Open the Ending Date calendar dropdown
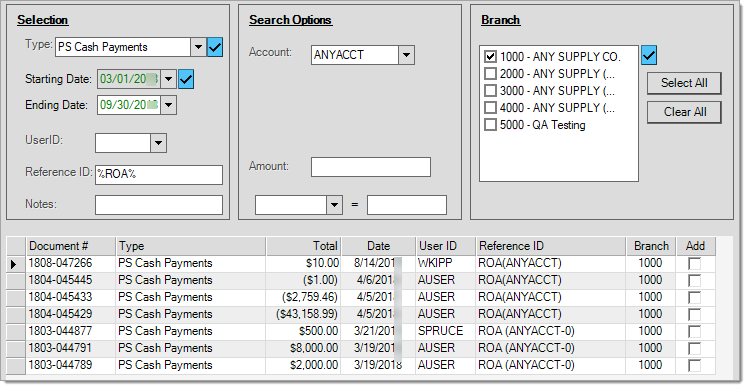The width and height of the screenshot is (747, 388). [x=168, y=105]
